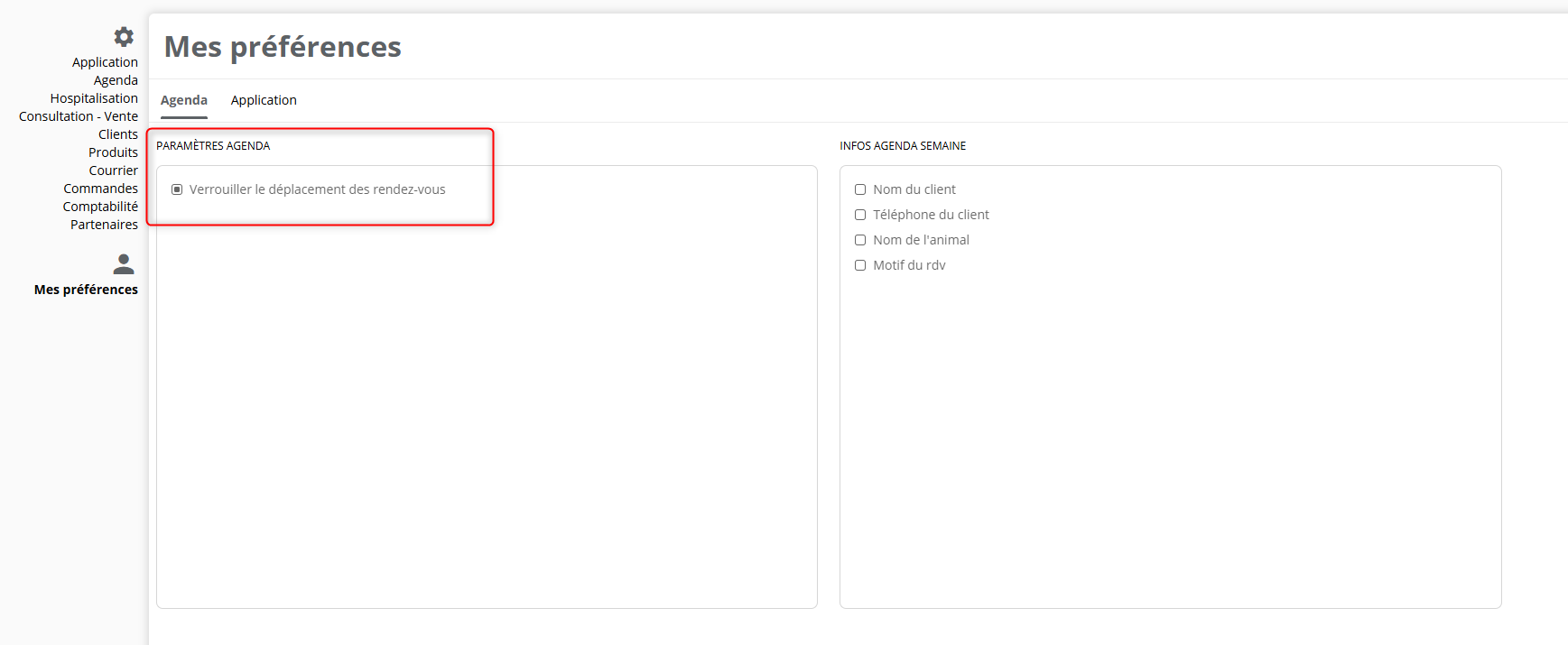This screenshot has width=1568, height=645.
Task: Click the user profile icon in sidebar
Action: point(124,264)
